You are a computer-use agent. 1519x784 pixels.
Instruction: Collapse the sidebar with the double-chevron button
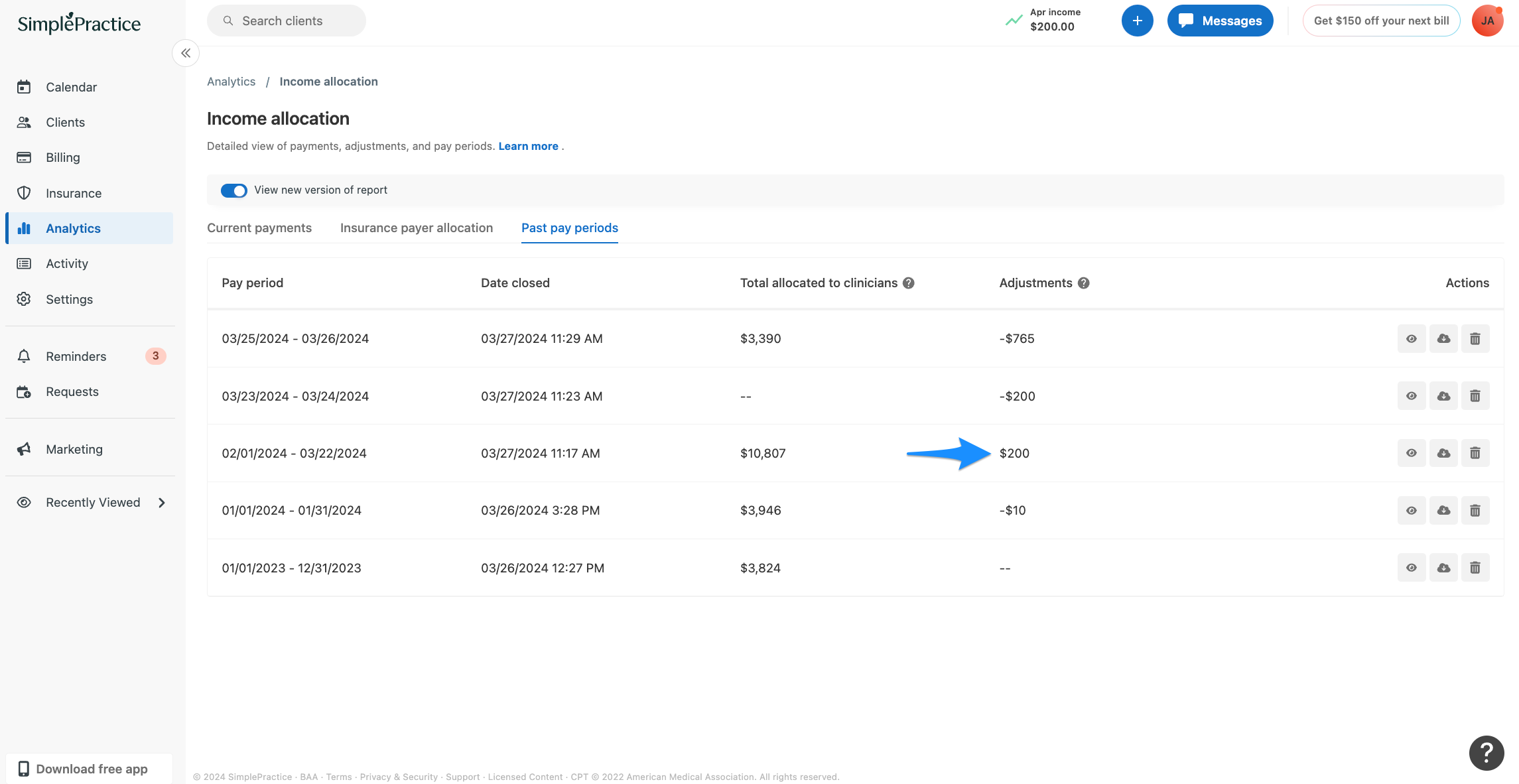tap(186, 53)
